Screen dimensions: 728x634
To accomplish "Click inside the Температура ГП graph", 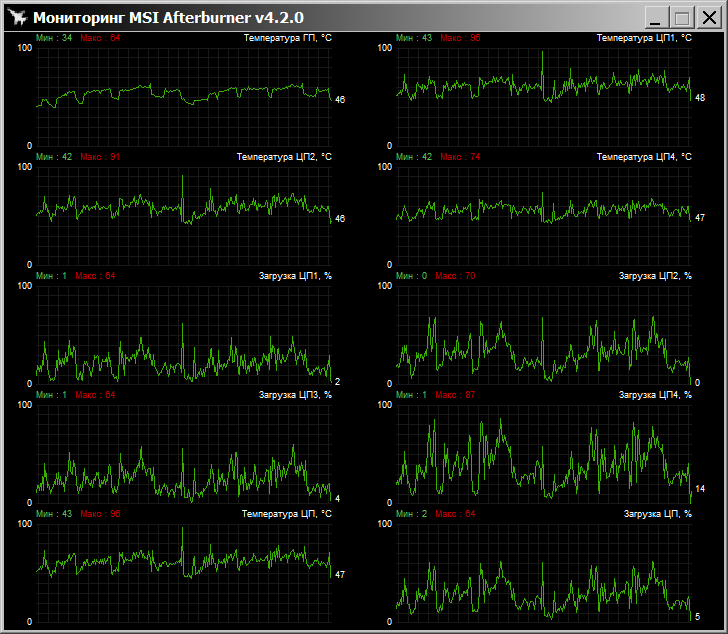I will tap(184, 96).
